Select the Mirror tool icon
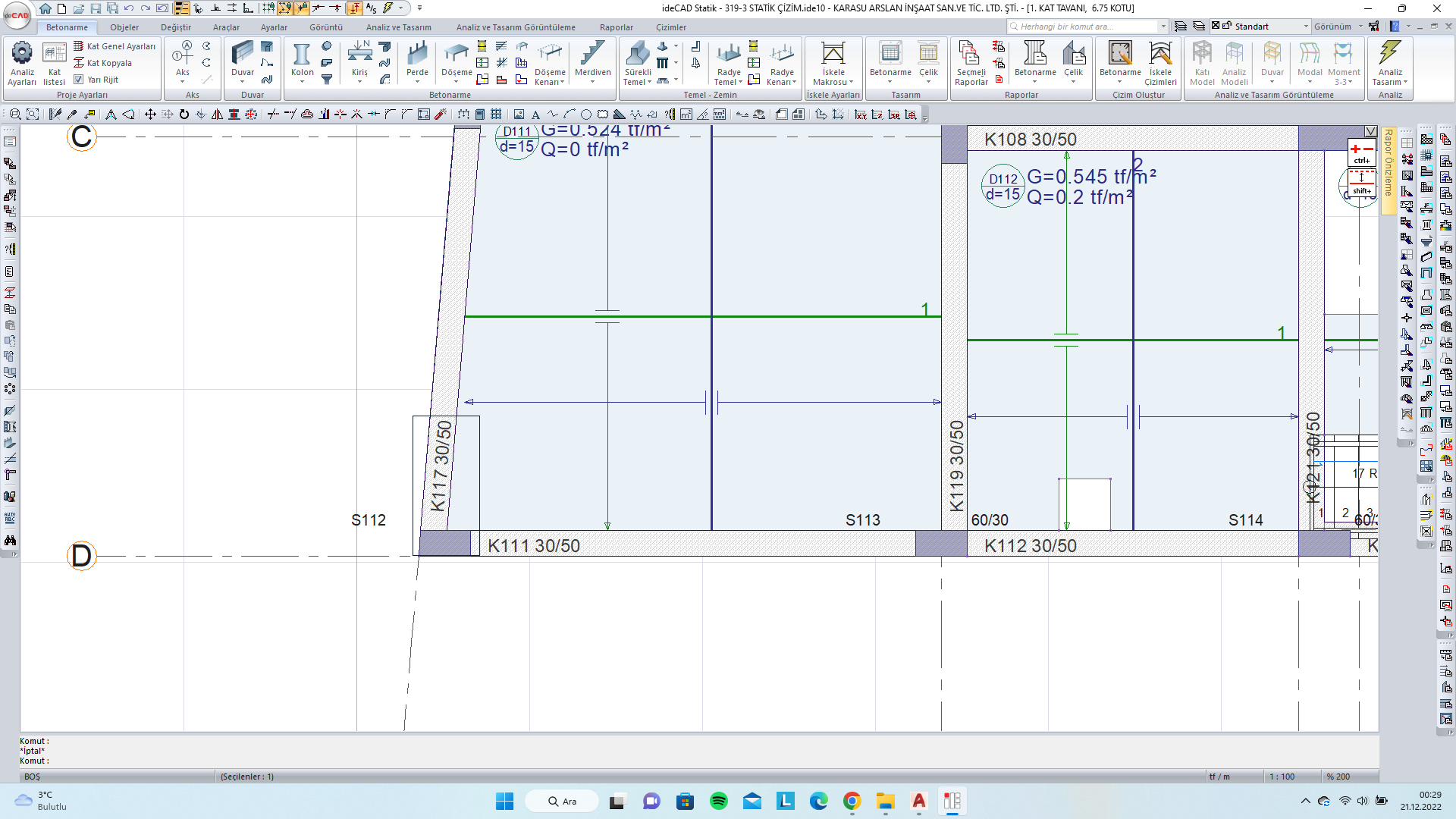Image resolution: width=1456 pixels, height=819 pixels. point(217,115)
